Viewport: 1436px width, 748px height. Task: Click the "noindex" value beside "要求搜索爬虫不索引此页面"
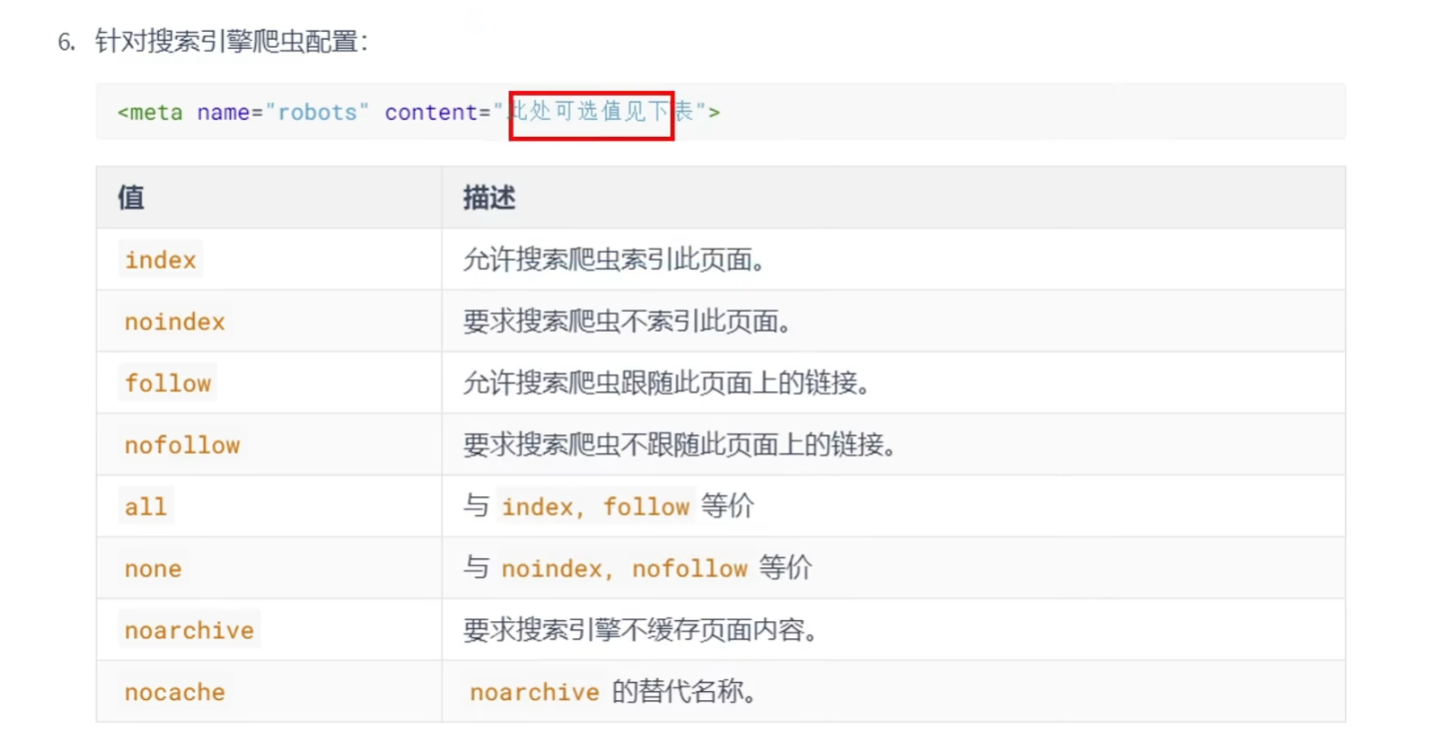tap(175, 322)
